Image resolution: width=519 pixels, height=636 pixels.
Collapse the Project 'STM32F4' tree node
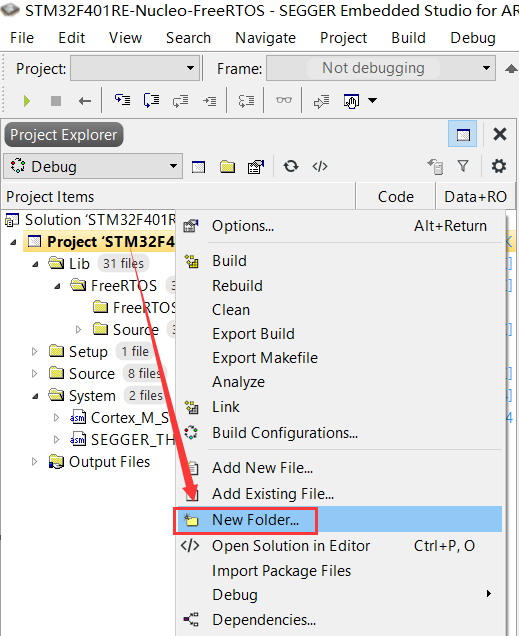click(14, 242)
